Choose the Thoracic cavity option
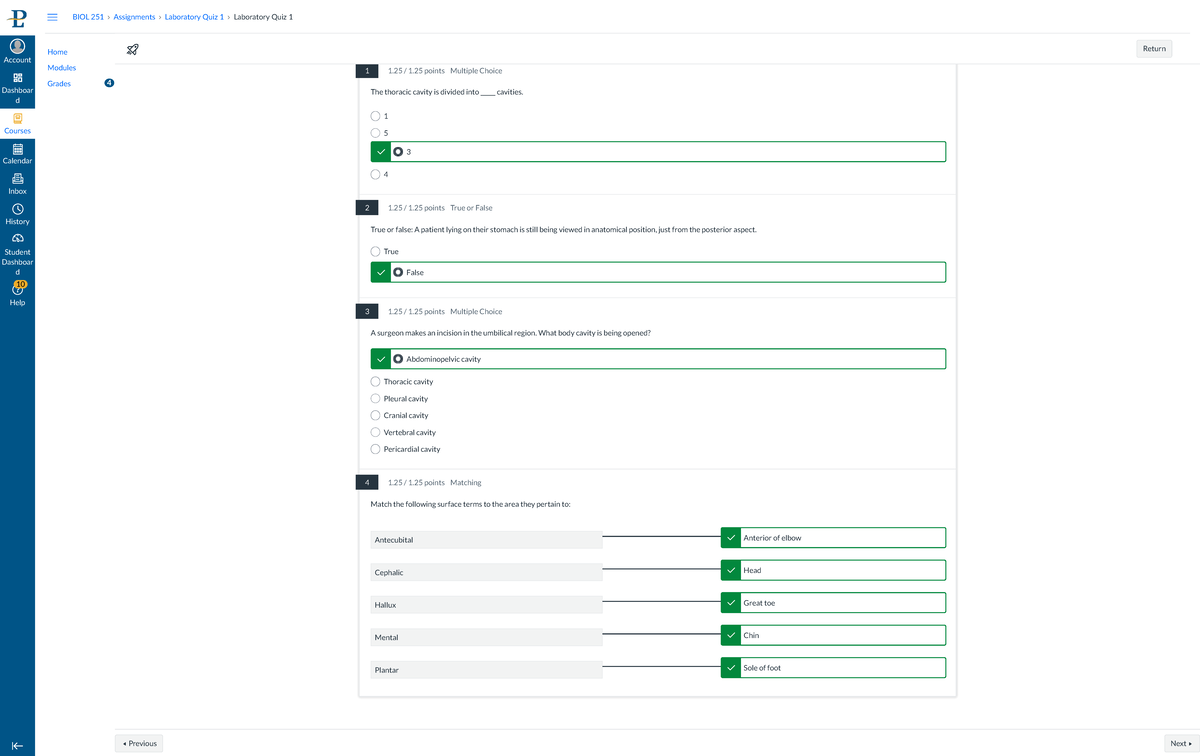Screen dimensions: 1200x756 point(376,382)
